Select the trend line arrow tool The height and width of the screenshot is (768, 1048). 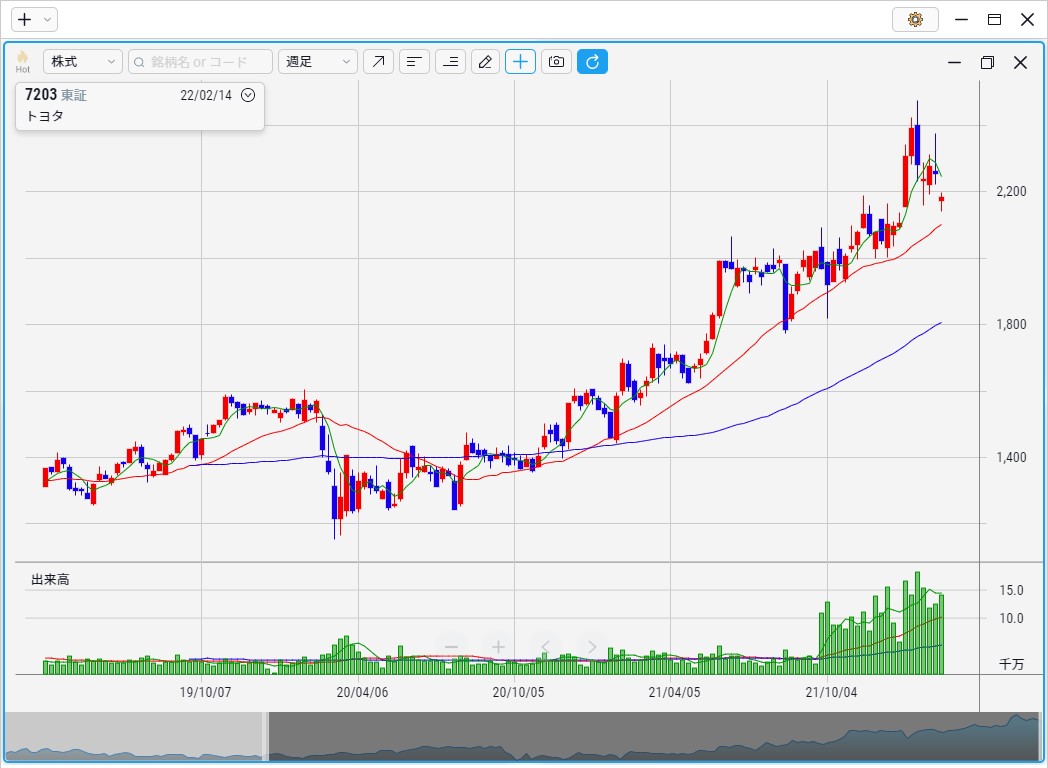click(378, 62)
